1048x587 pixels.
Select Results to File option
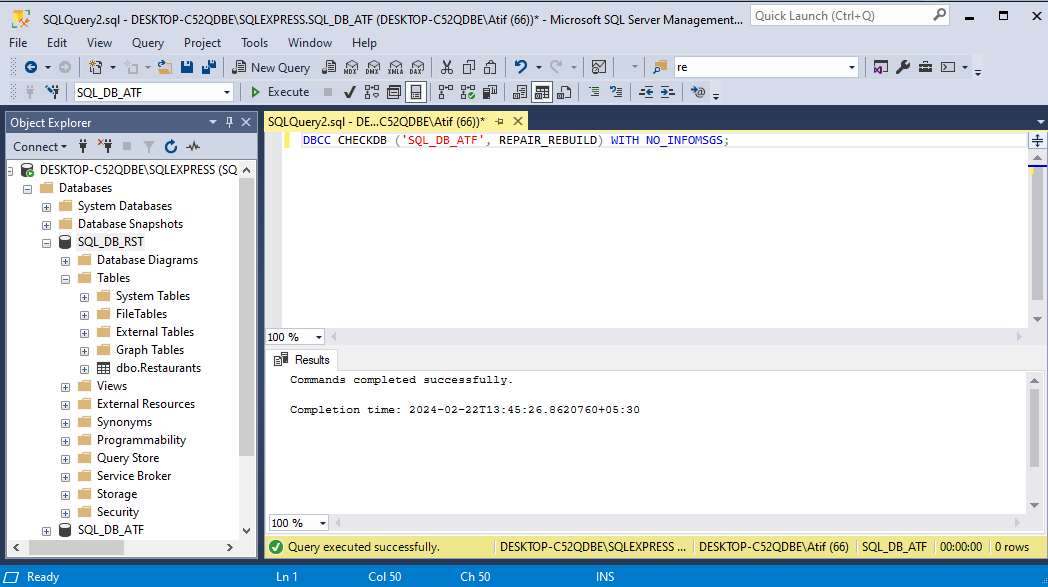point(563,92)
